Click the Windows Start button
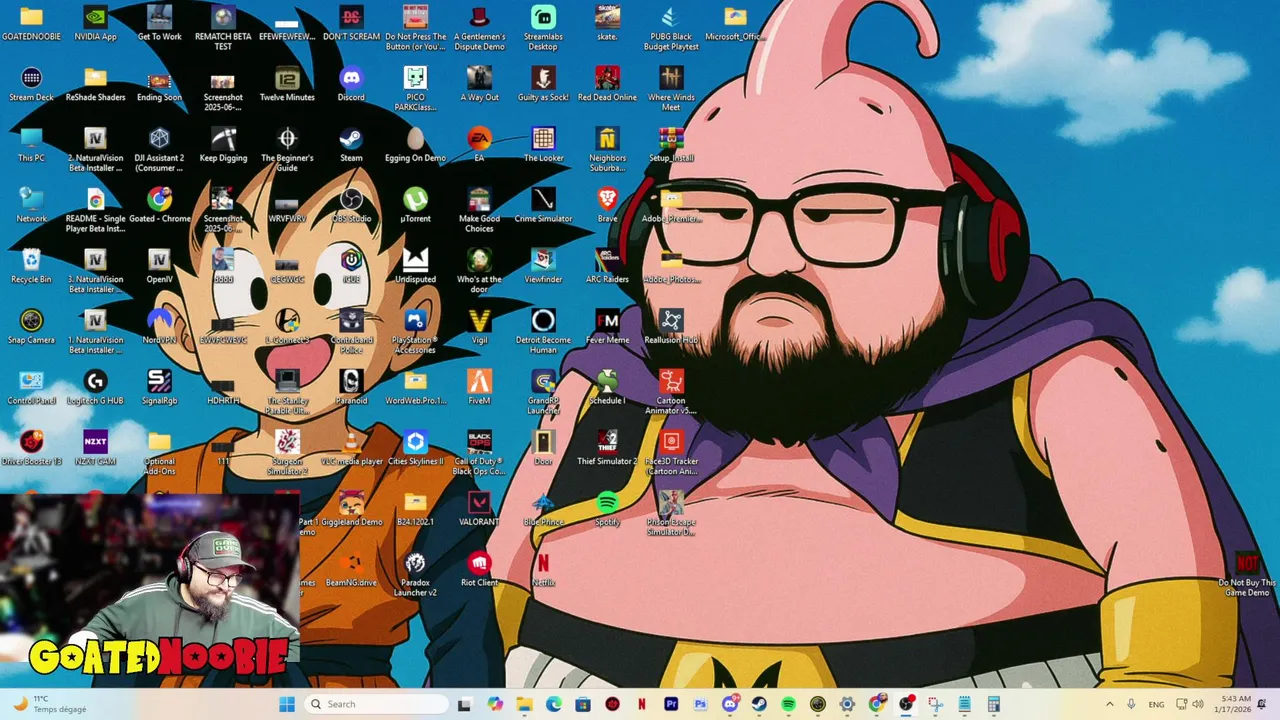This screenshot has height=720, width=1280. (x=287, y=704)
